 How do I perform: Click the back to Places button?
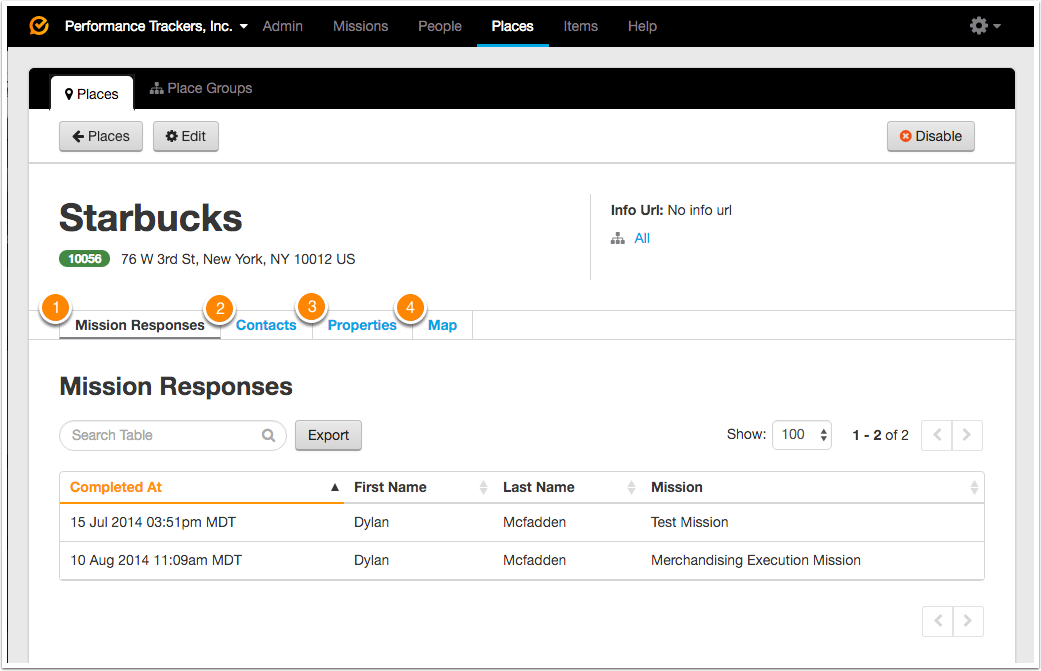pyautogui.click(x=101, y=136)
